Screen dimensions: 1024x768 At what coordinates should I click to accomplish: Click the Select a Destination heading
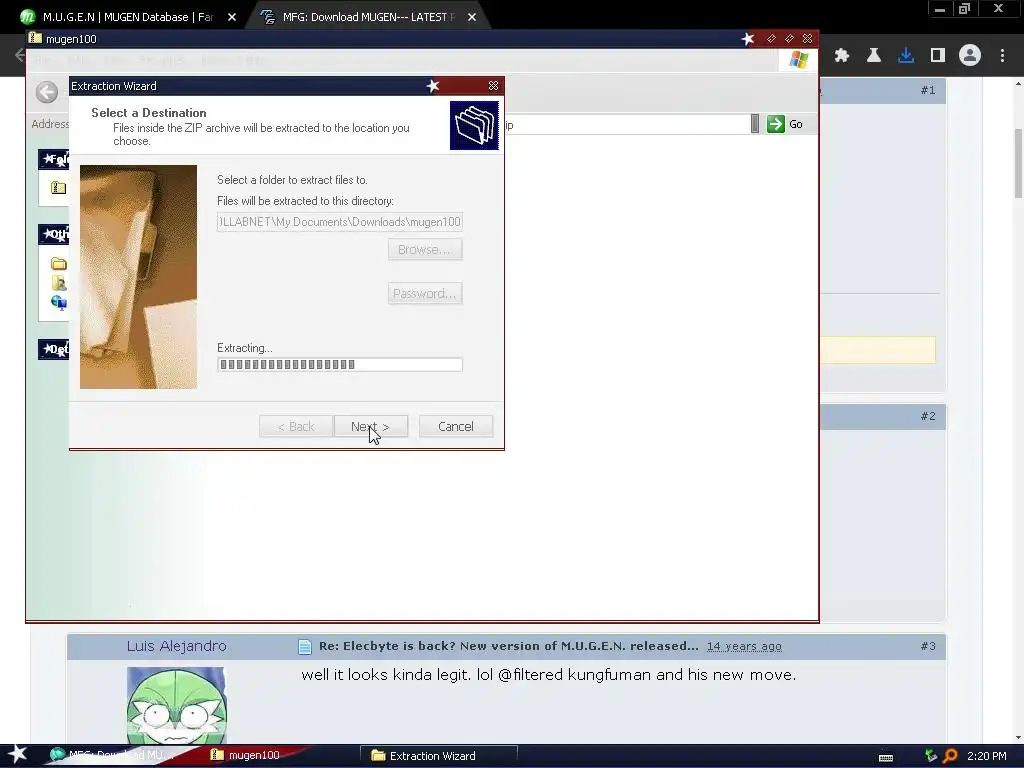pos(149,112)
